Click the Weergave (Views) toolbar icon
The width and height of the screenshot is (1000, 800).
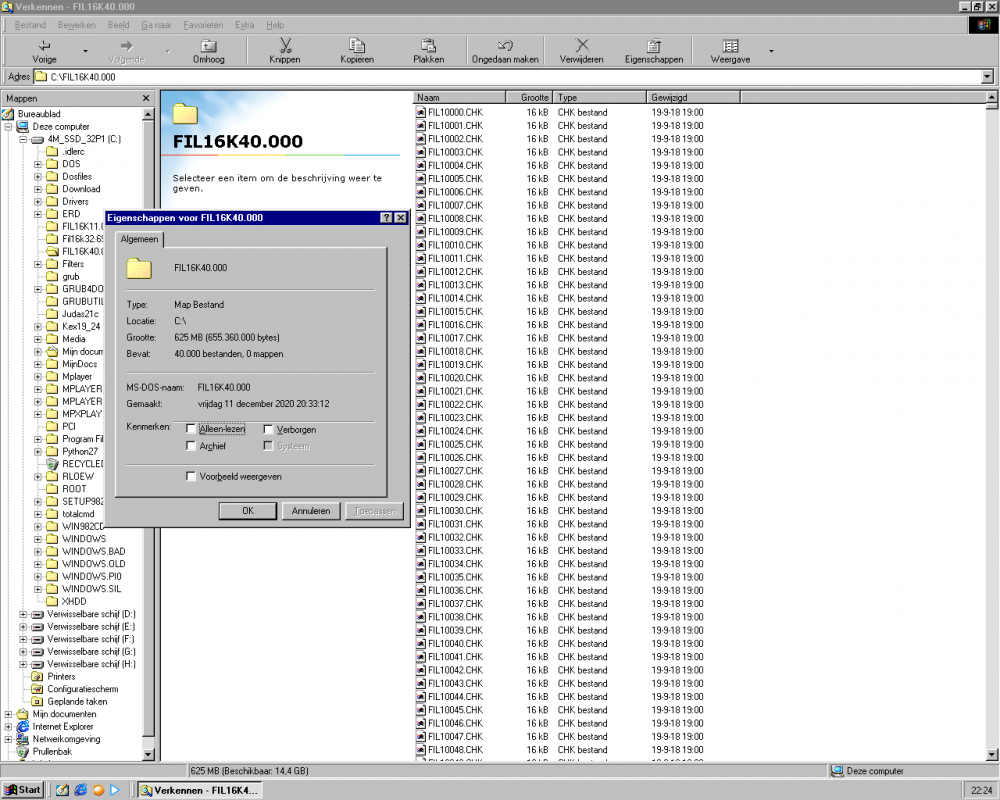click(x=731, y=46)
